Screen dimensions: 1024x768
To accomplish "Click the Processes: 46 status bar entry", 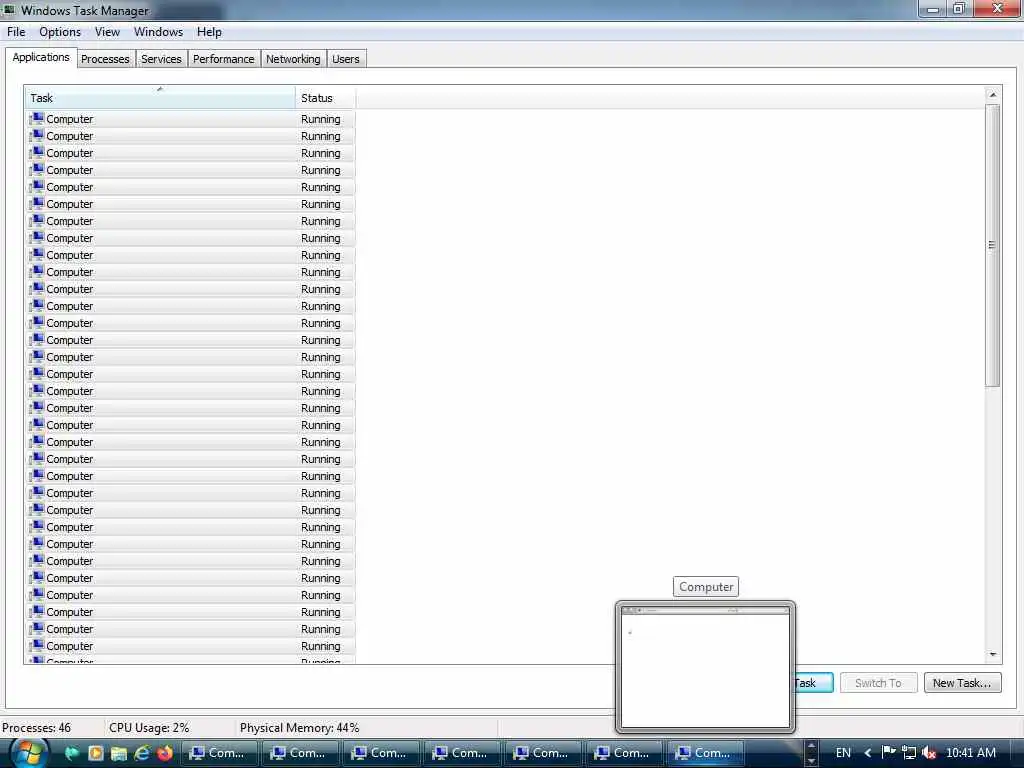I will point(37,728).
